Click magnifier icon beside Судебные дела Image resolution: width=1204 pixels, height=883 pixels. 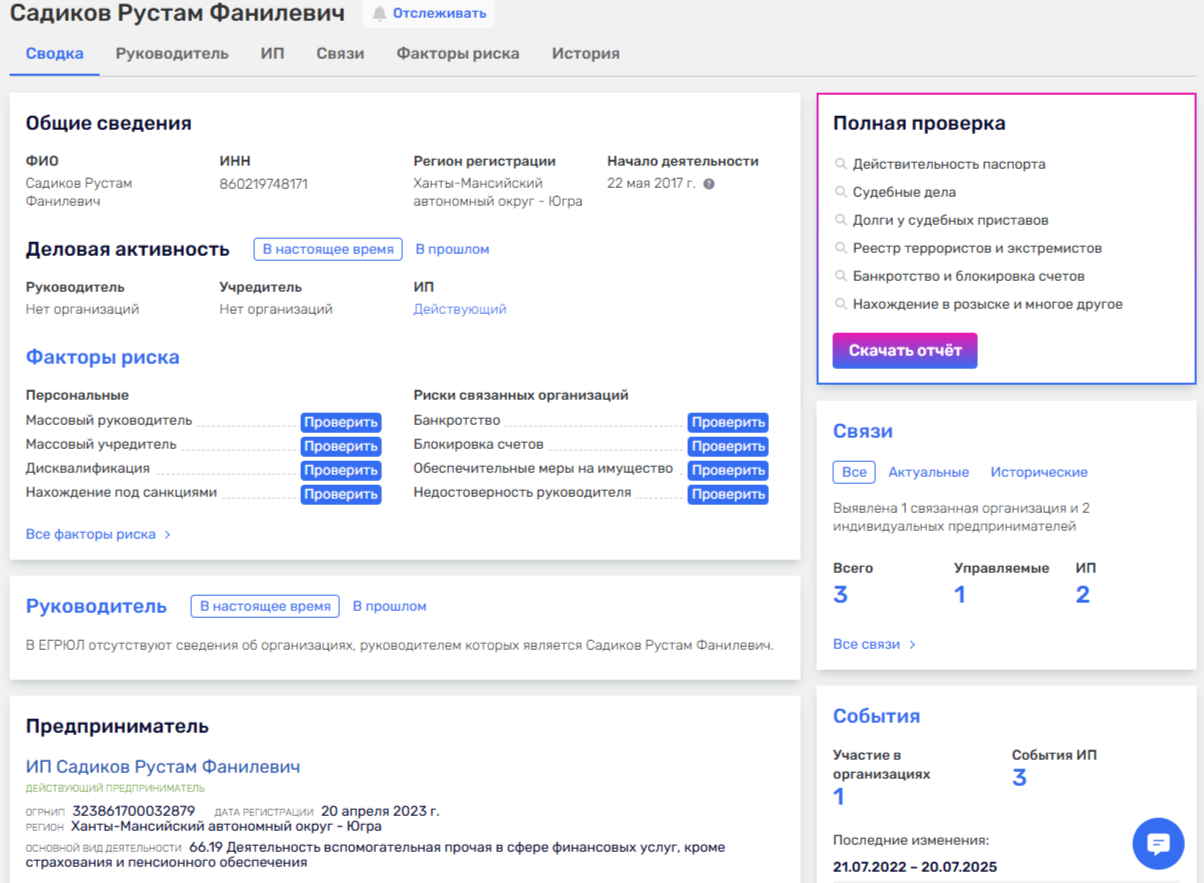coord(841,192)
